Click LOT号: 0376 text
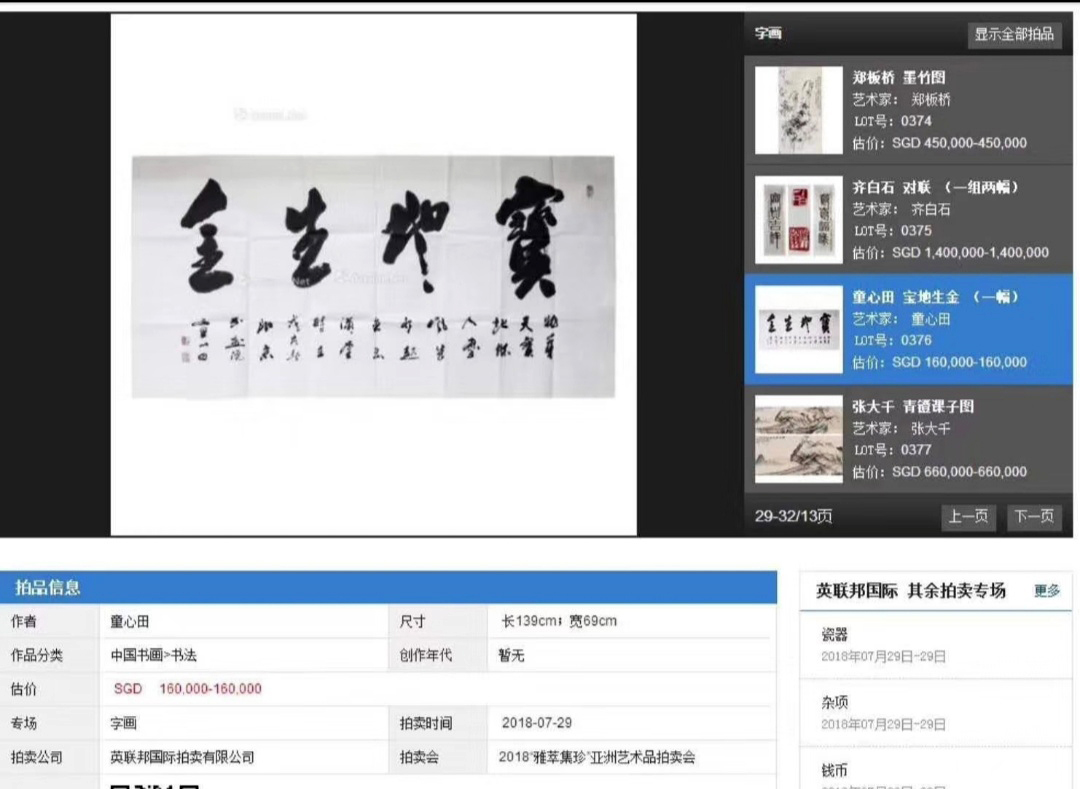Screen dimensions: 1080x789 893,340
